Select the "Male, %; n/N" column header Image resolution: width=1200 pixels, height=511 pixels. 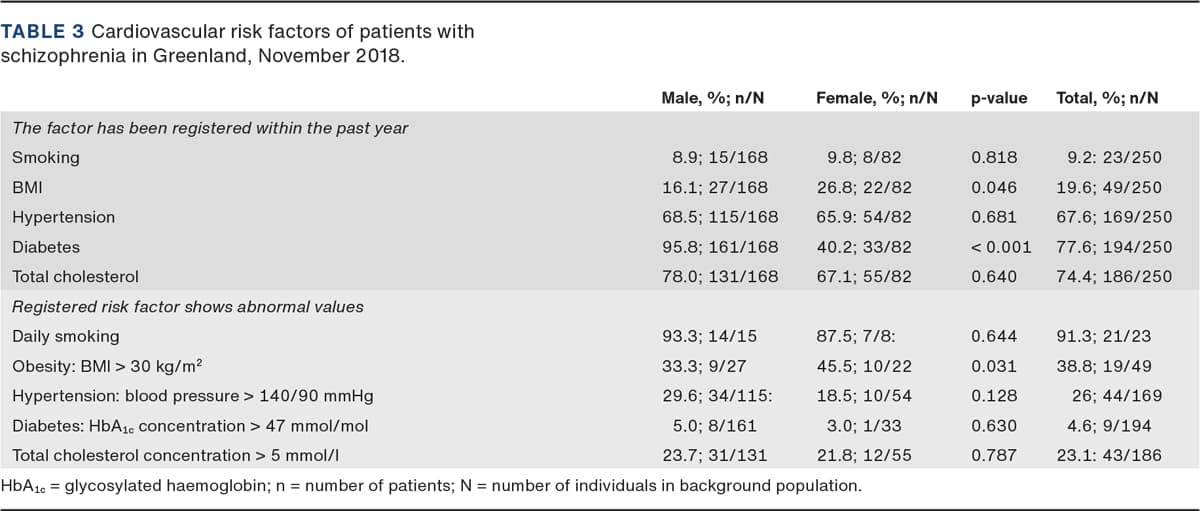[712, 98]
